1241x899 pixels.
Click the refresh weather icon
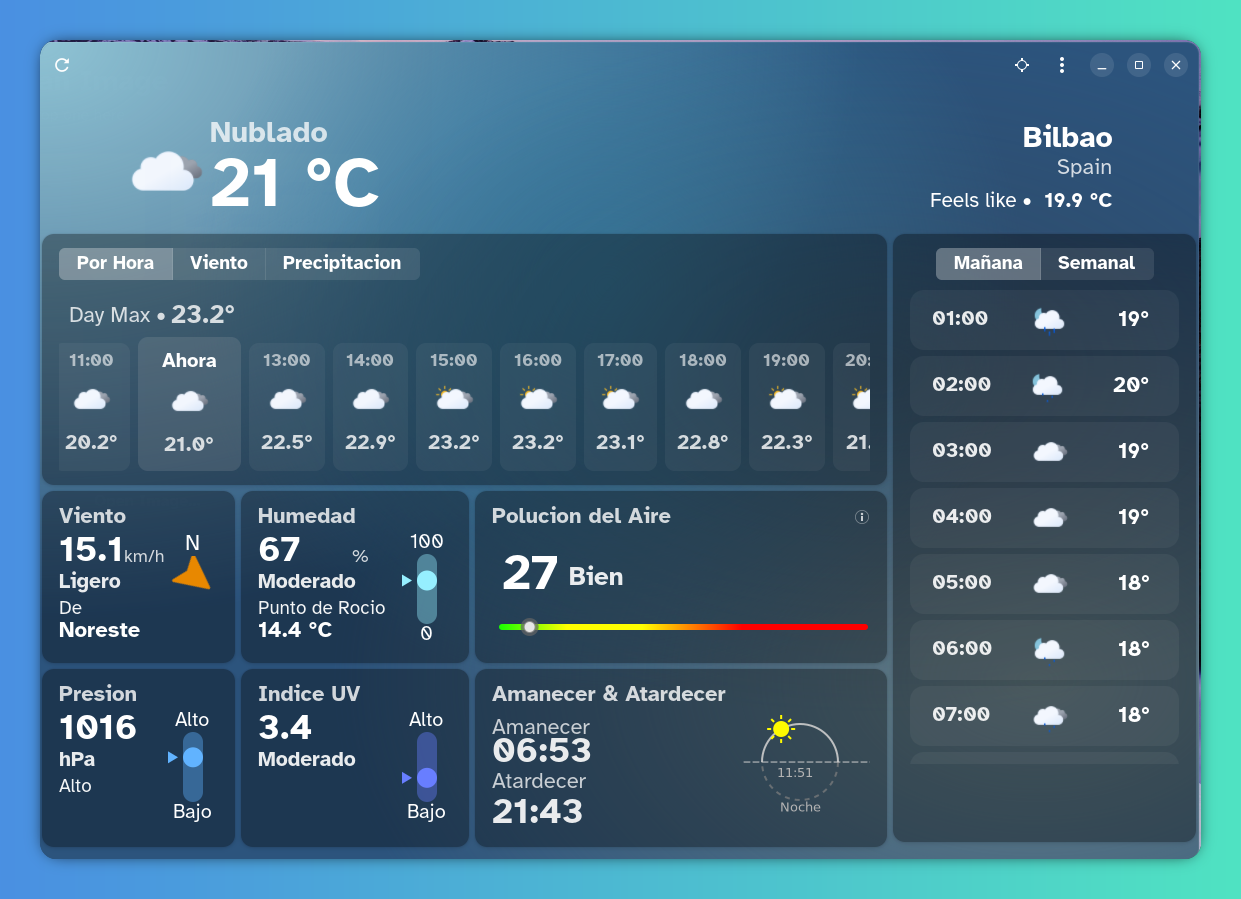62,65
